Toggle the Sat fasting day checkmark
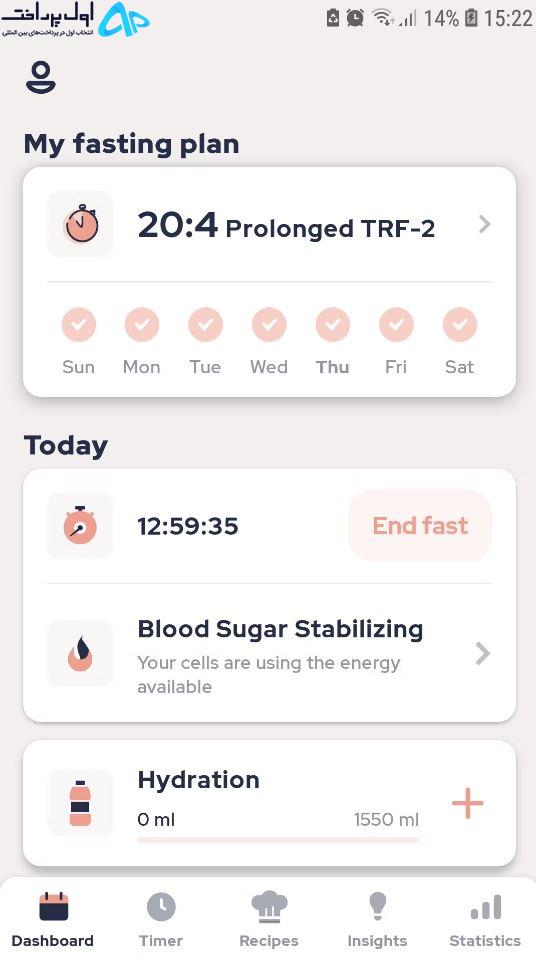The width and height of the screenshot is (536, 960). [x=459, y=324]
